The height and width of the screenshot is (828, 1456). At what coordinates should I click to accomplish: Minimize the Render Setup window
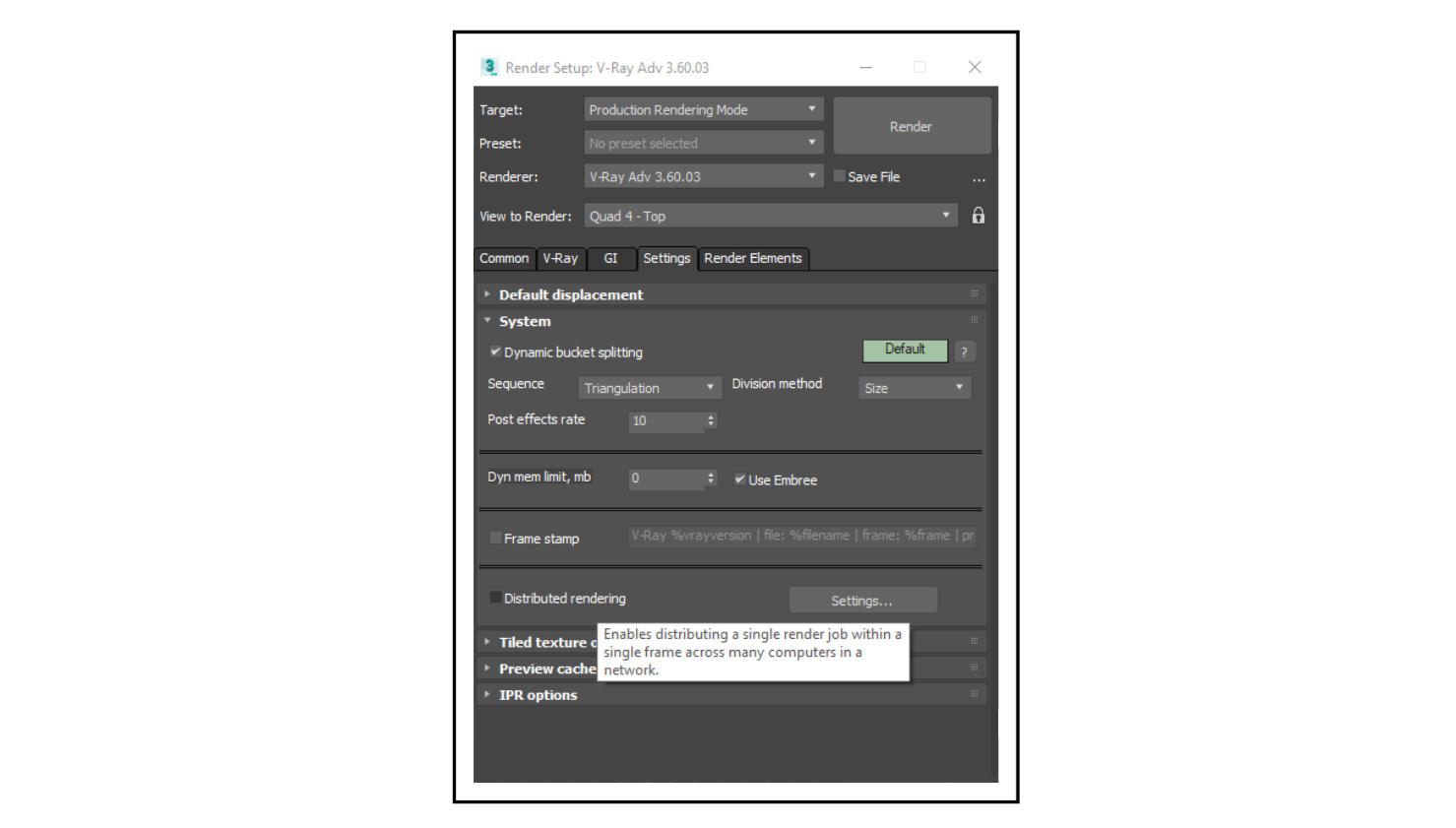point(866,67)
